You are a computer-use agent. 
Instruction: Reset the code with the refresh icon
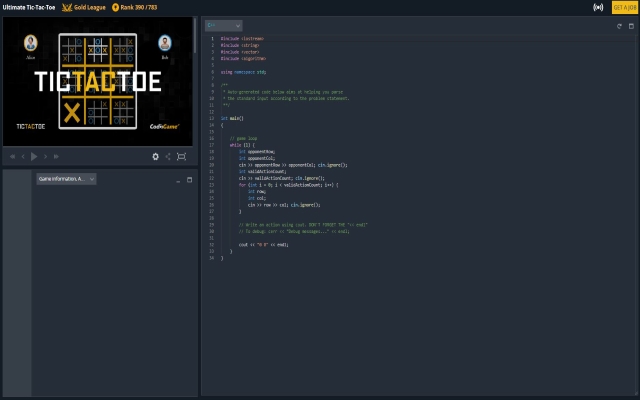(x=619, y=26)
